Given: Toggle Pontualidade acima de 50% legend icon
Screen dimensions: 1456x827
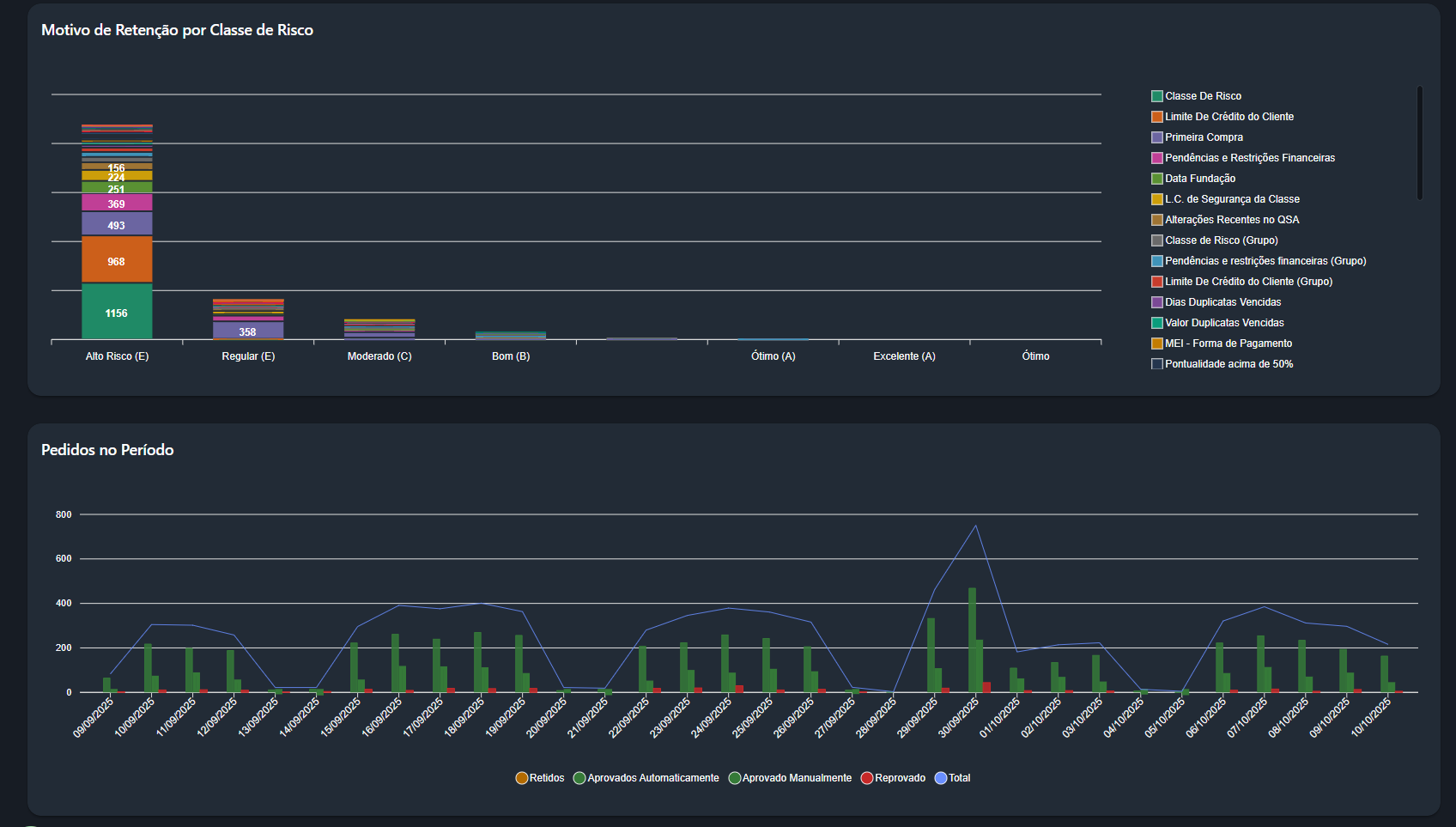Looking at the screenshot, I should (1156, 364).
